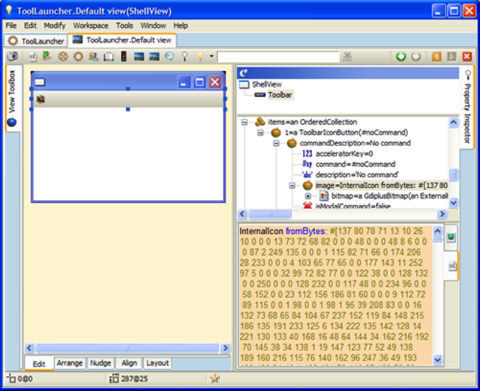Click the lightbulb icon in the toolbar

(200, 56)
